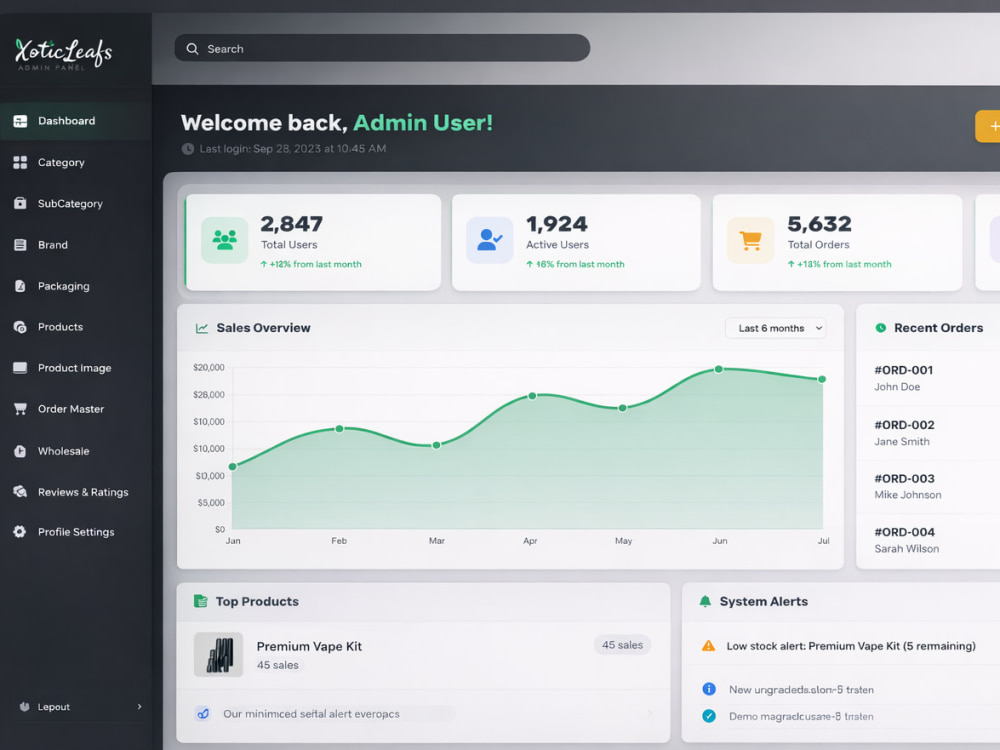Open order #ORD-004 Sarah Wilson
The image size is (1000, 750).
[928, 540]
